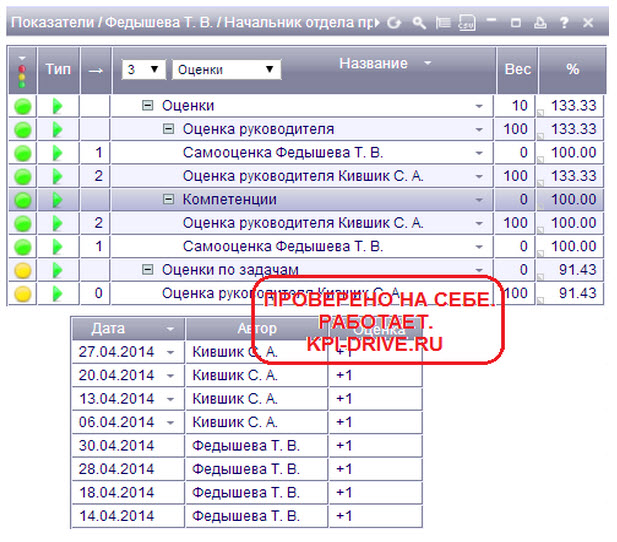The width and height of the screenshot is (617, 542).
Task: Click yellow status circle for Оценки по задачам
Action: pos(22,270)
